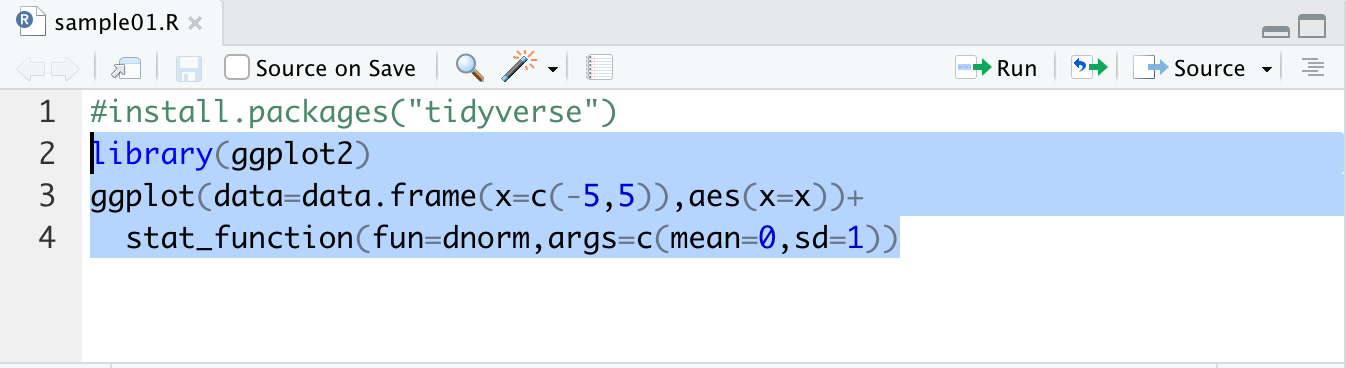Enable Source on Save checkbox
This screenshot has height=368, width=1346.
pos(237,68)
